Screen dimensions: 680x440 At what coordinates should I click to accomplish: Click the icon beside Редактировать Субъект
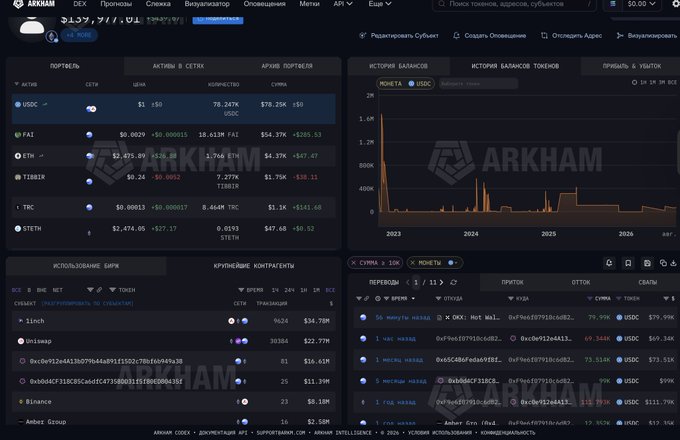(363, 36)
